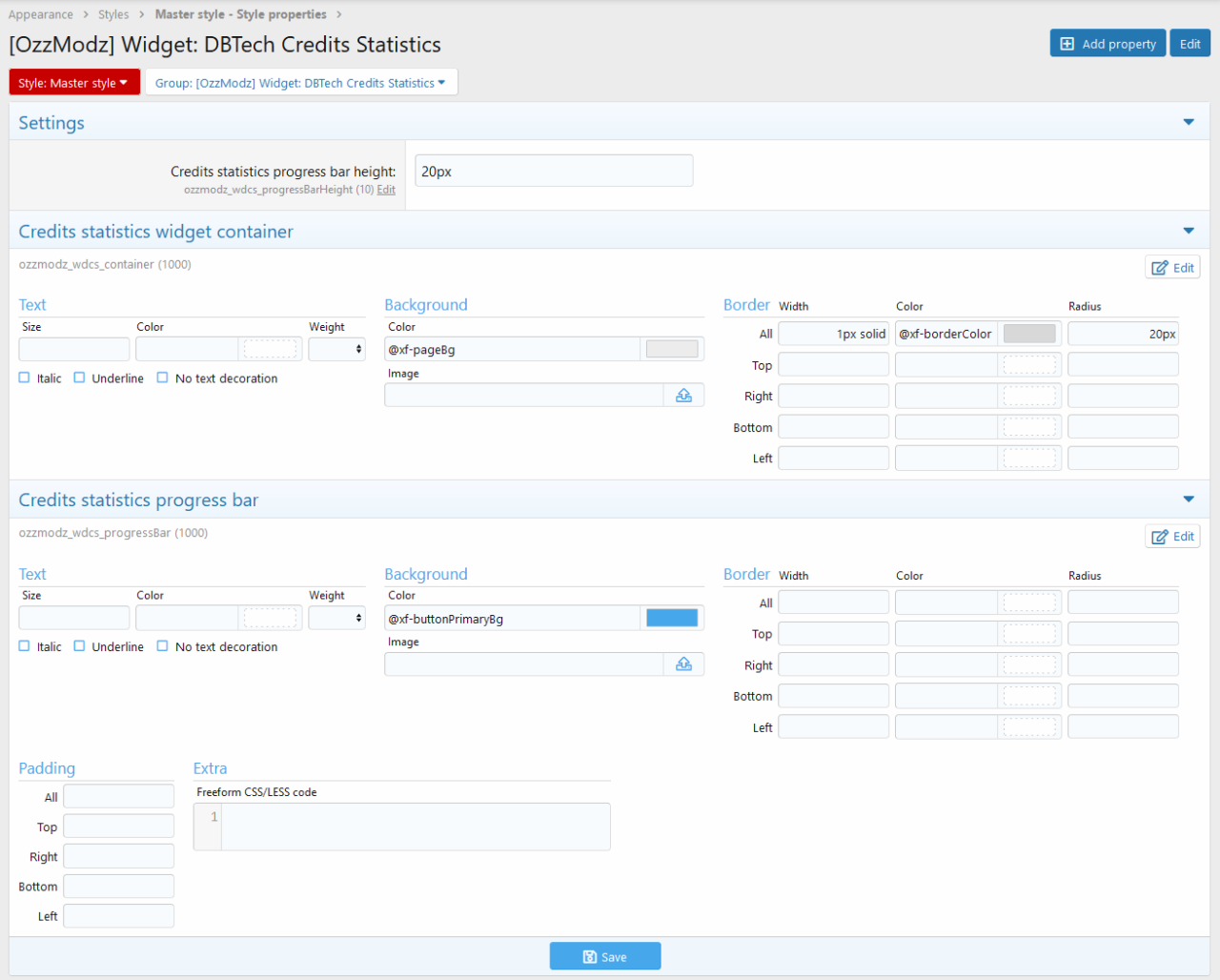Image resolution: width=1220 pixels, height=980 pixels.
Task: Open the Style: Master style dropdown
Action: 74,83
